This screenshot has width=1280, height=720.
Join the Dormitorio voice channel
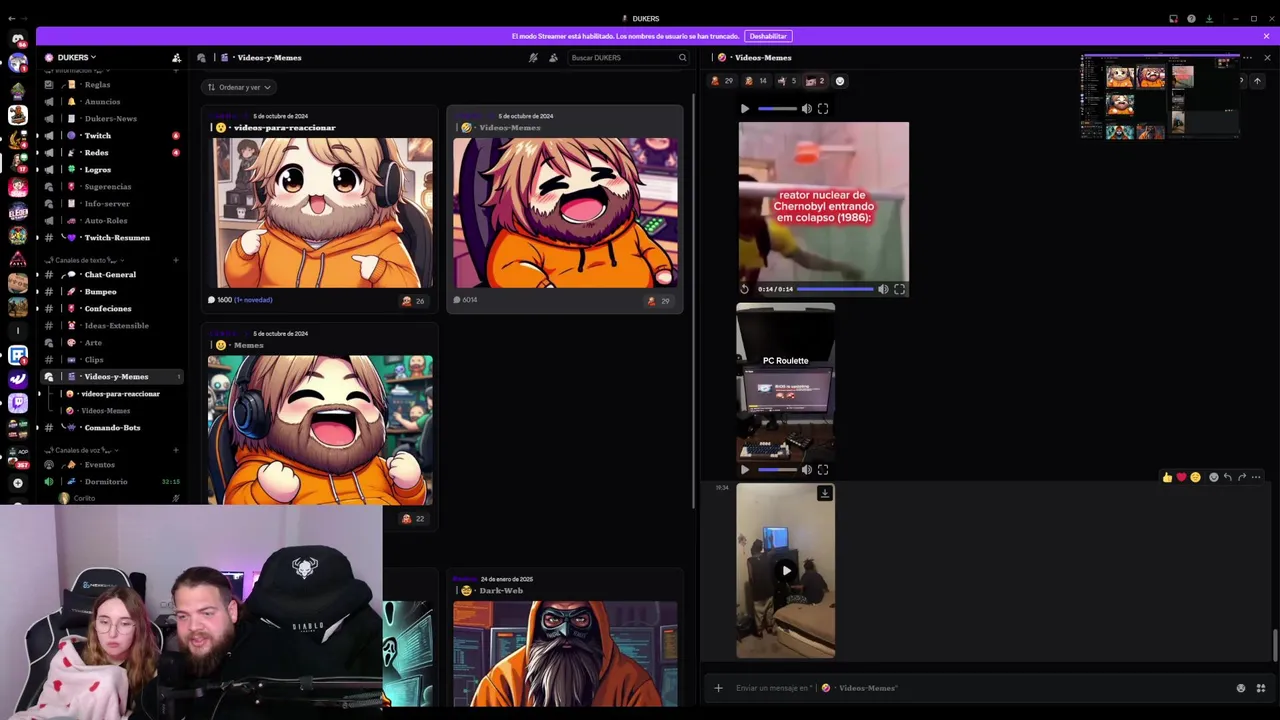click(105, 482)
